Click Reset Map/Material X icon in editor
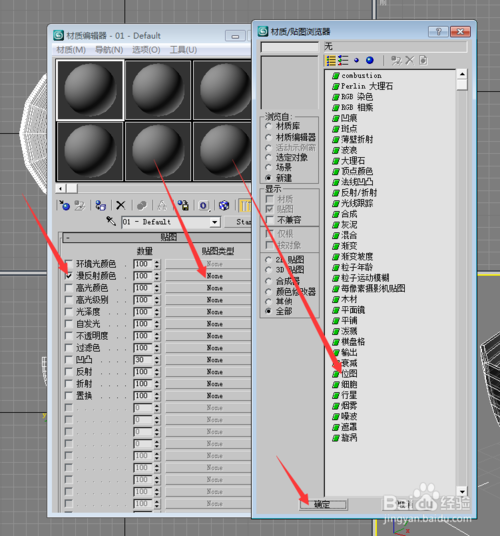 tap(121, 205)
